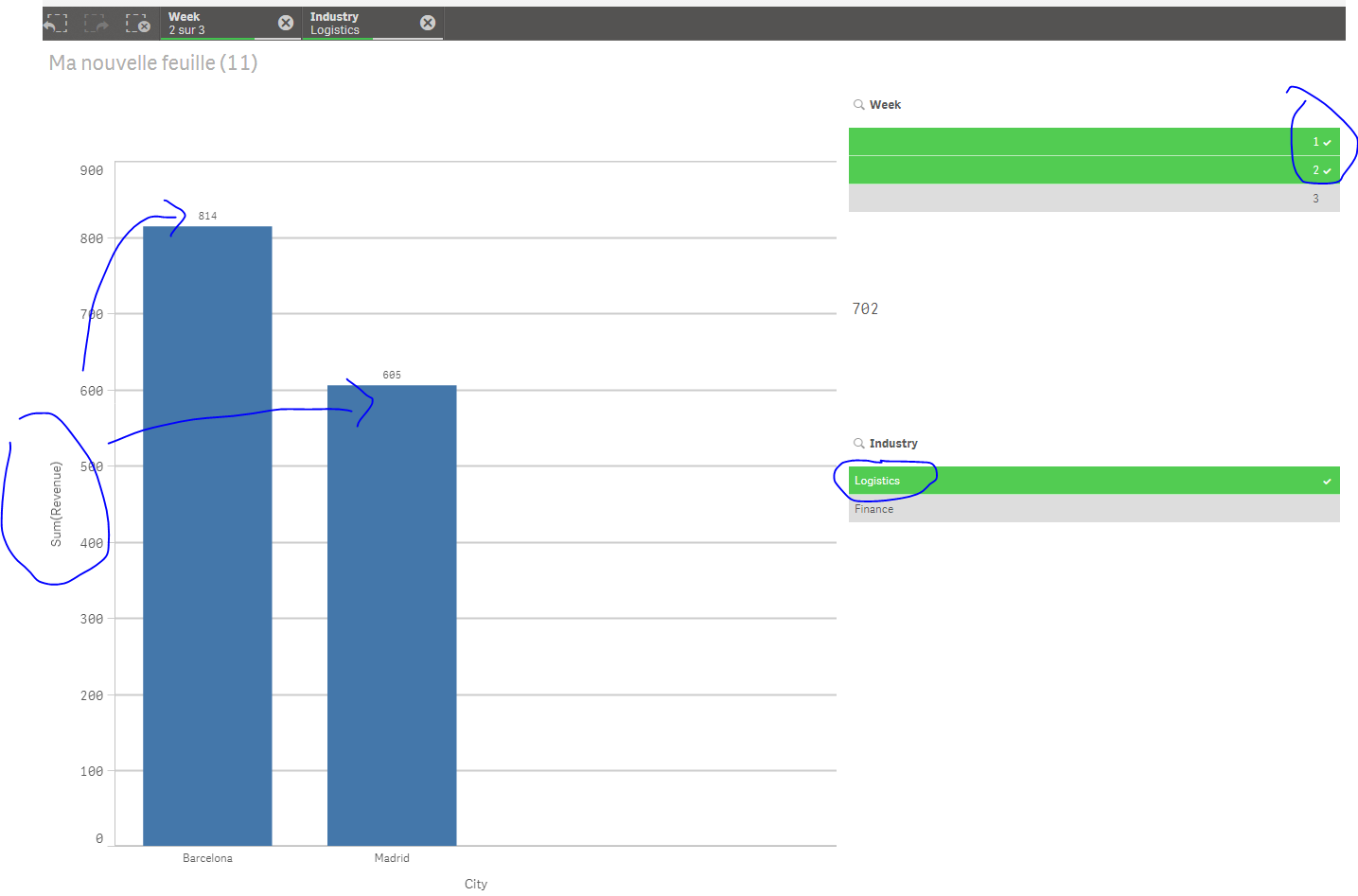The width and height of the screenshot is (1358, 896).
Task: Click the Madrid axis label
Action: pyautogui.click(x=392, y=858)
